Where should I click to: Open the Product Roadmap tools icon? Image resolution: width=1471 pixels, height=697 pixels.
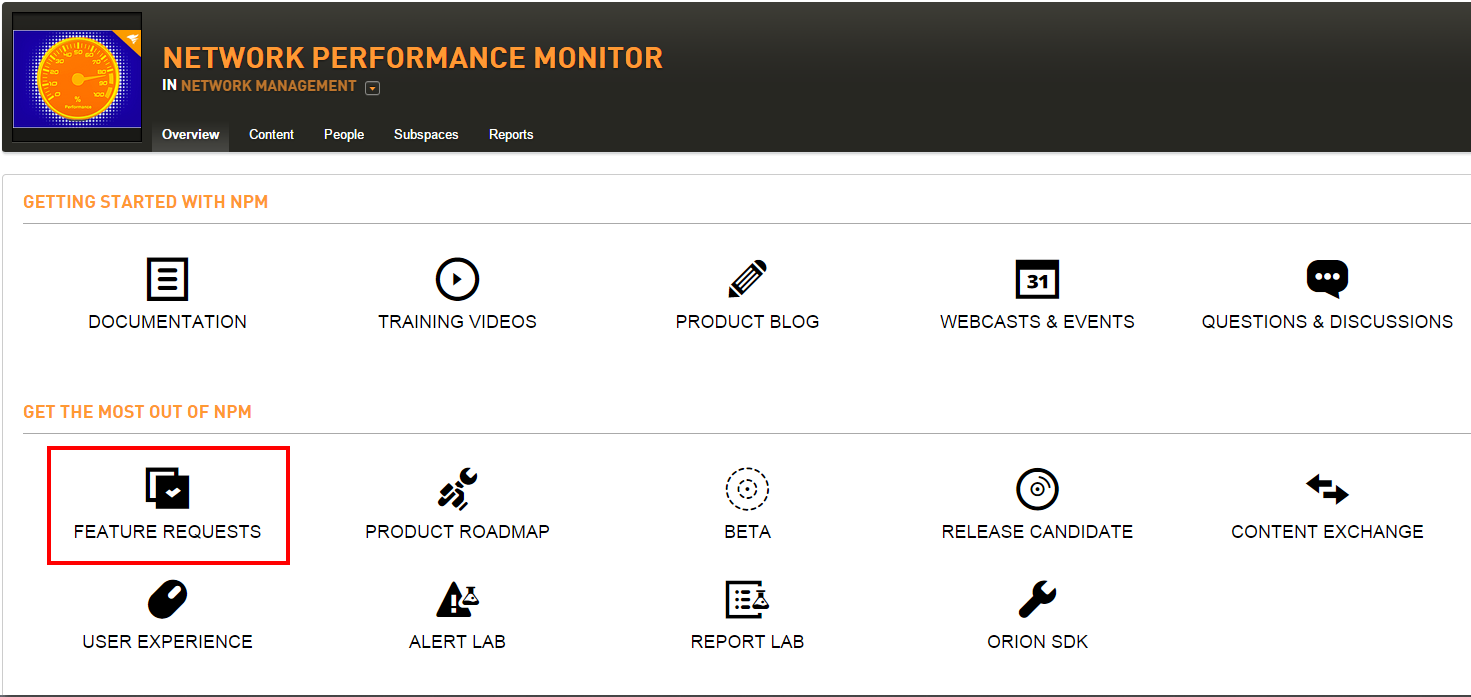click(x=457, y=490)
